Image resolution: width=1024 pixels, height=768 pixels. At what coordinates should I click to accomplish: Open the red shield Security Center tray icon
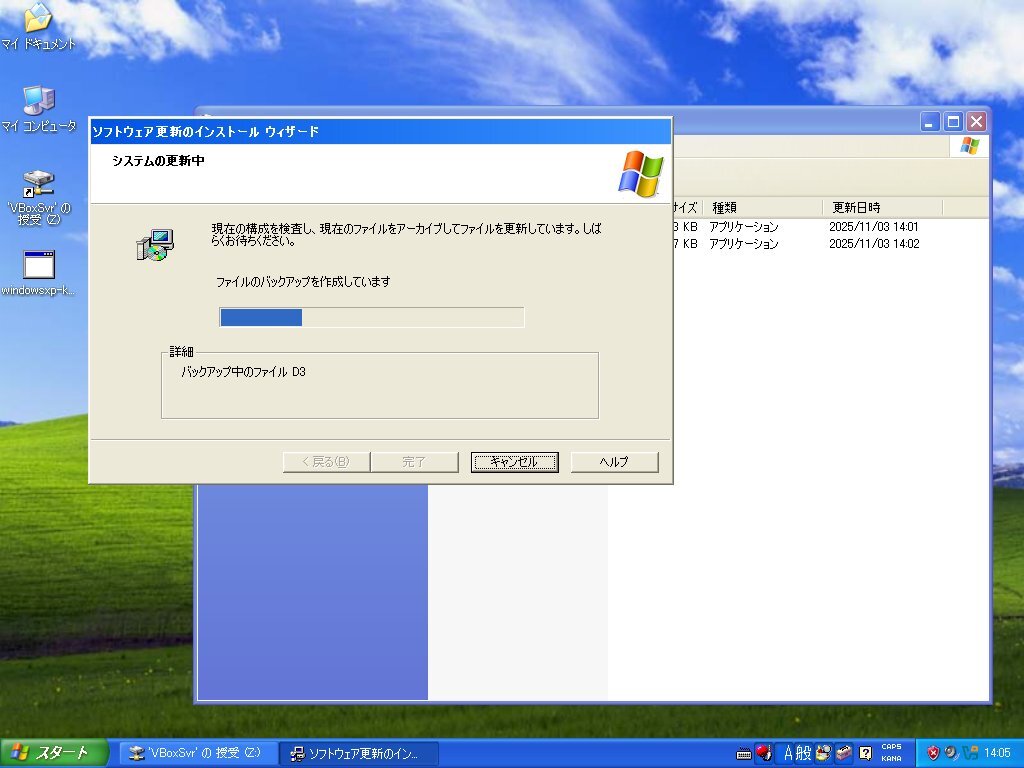point(933,753)
